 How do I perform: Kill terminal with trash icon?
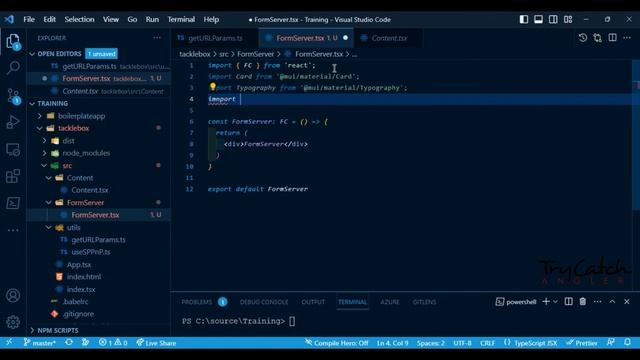point(583,302)
